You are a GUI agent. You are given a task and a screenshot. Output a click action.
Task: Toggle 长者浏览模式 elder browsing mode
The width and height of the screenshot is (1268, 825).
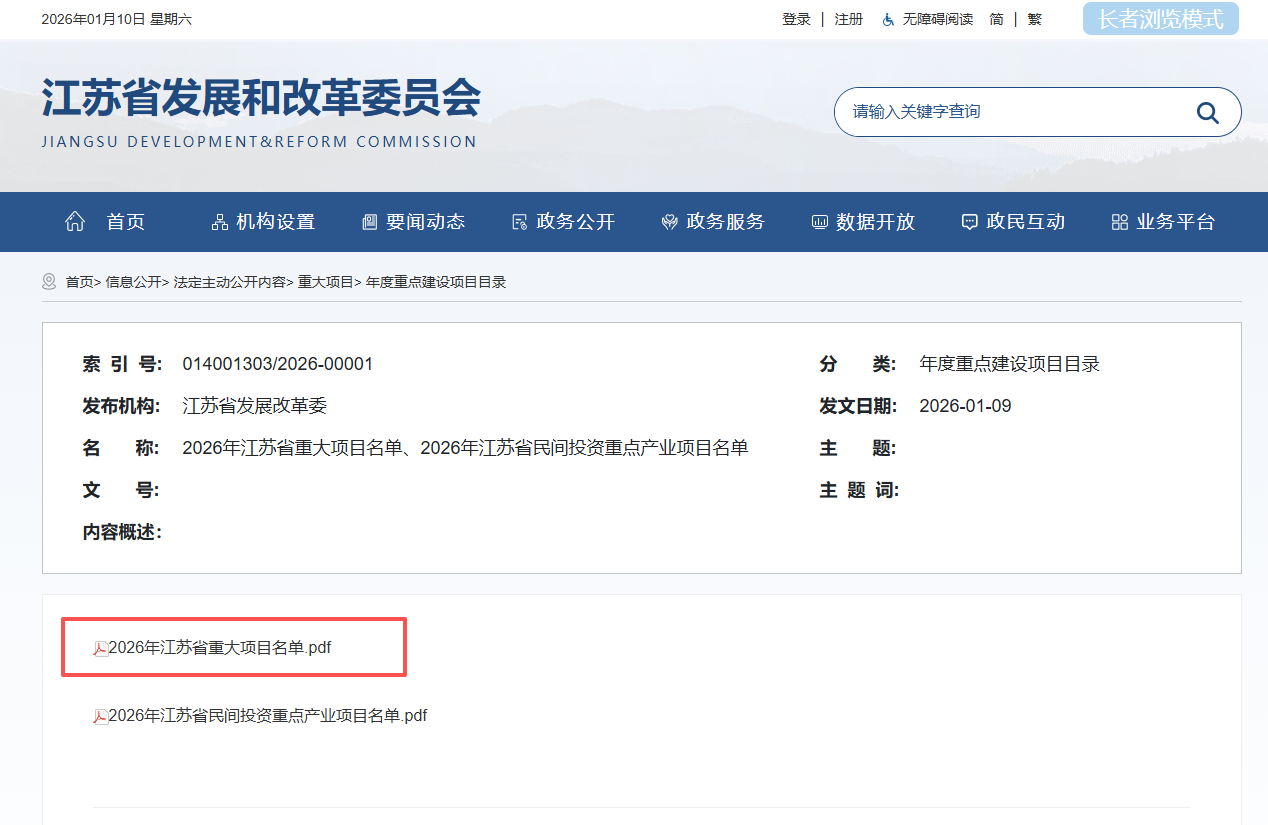pyautogui.click(x=1160, y=19)
